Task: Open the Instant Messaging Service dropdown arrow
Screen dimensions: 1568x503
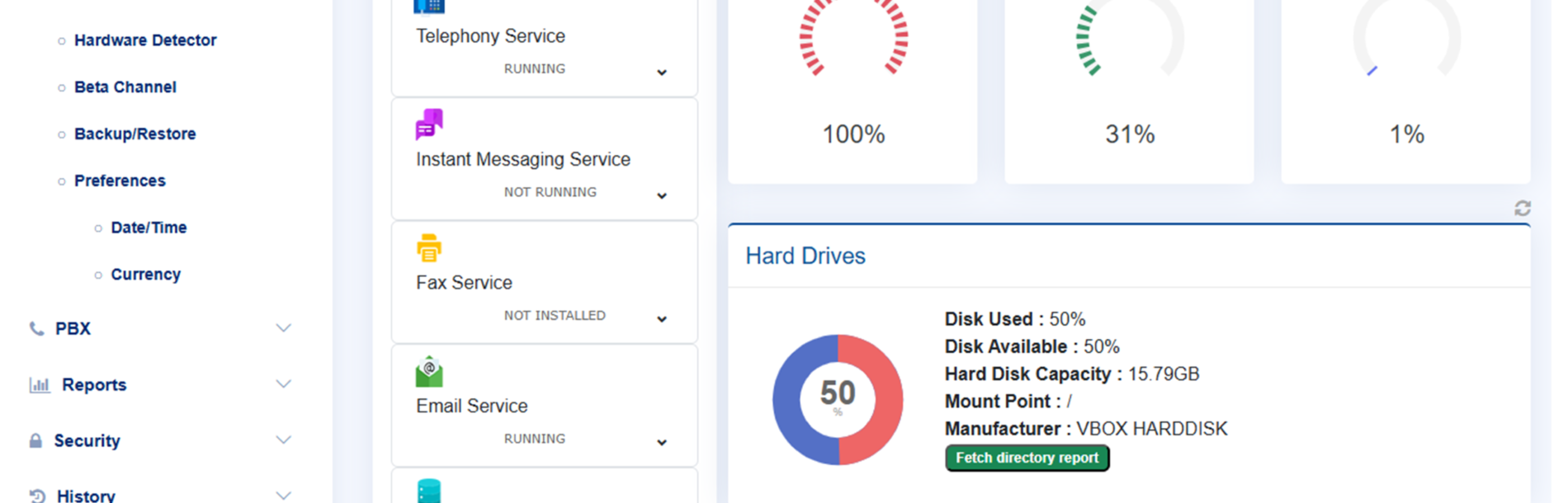Action: (x=662, y=195)
